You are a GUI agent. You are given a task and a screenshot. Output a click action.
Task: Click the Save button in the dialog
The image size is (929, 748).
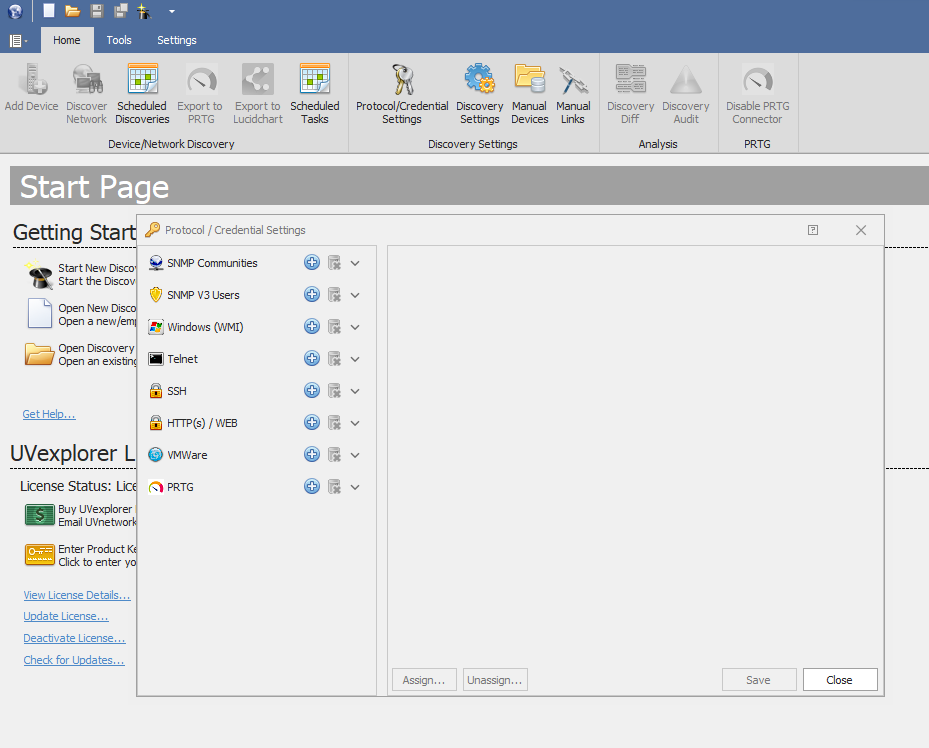point(759,680)
